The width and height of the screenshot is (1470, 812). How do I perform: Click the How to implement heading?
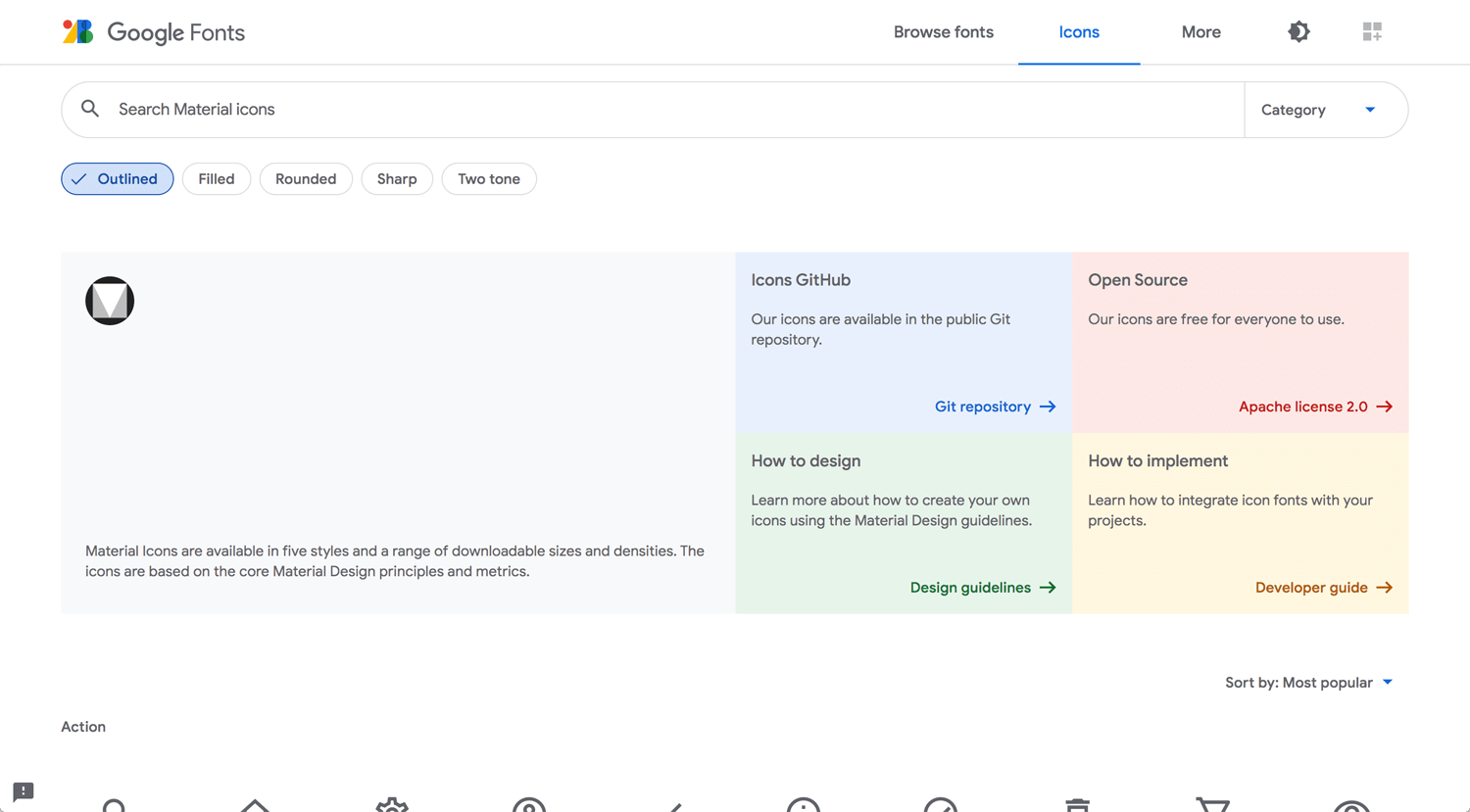1157,461
